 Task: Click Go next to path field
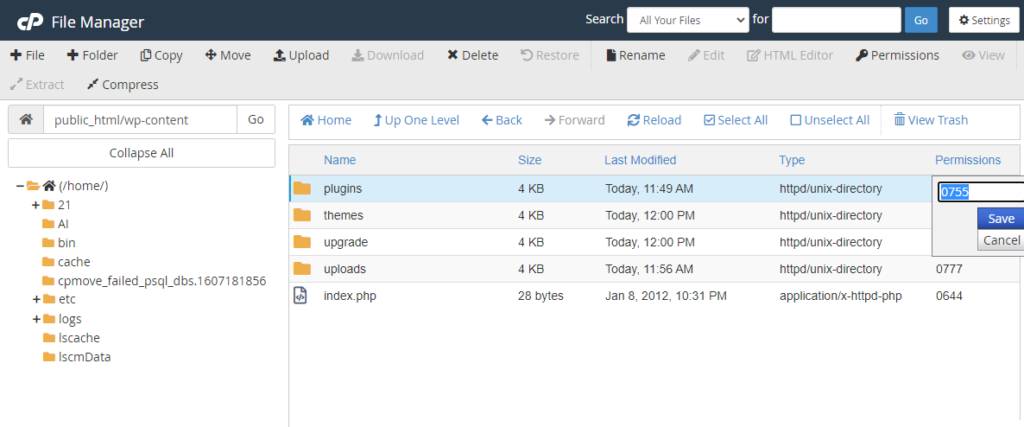point(255,119)
